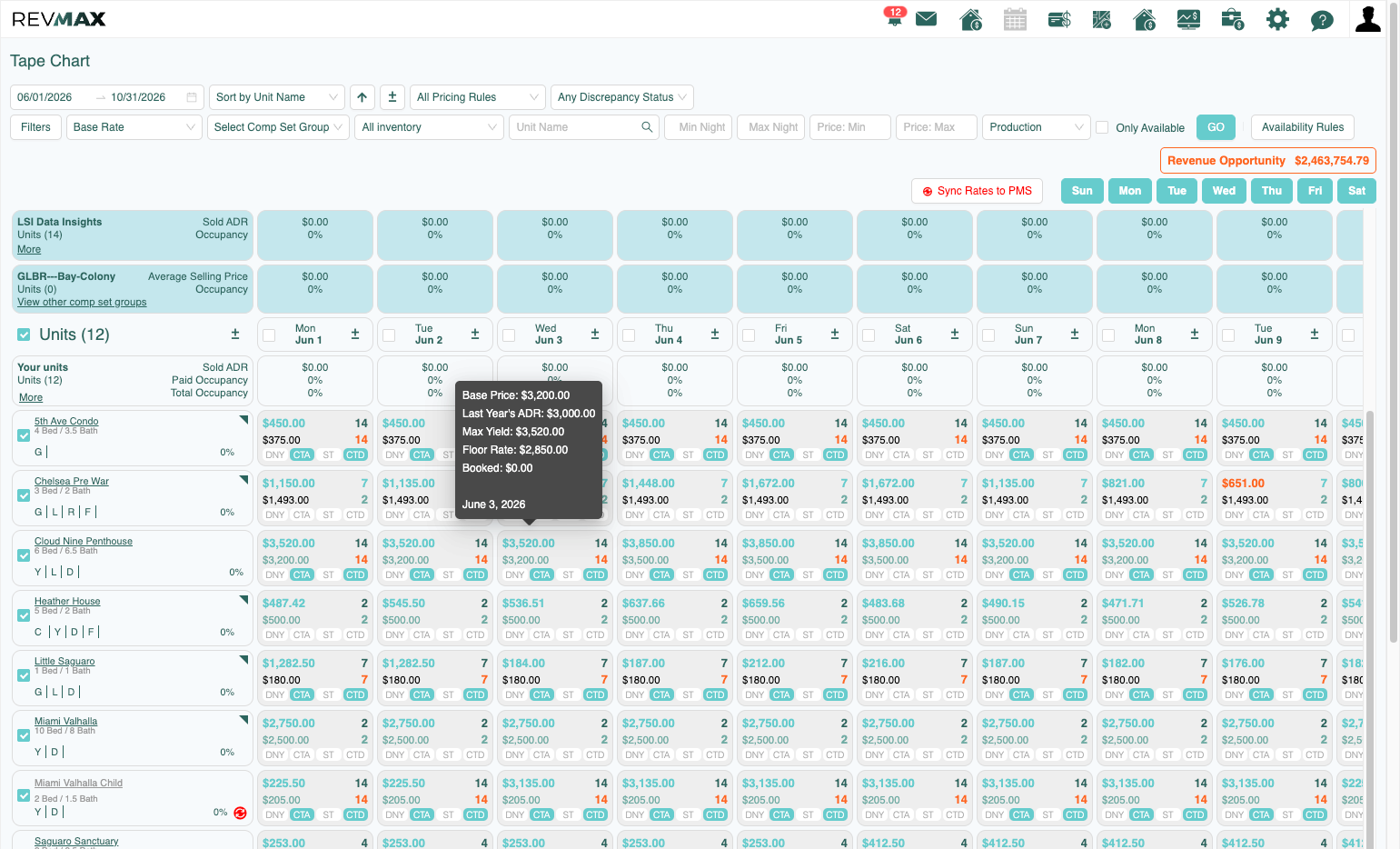Click Sync Rates to PMS button
This screenshot has height=849, width=1400.
(x=977, y=191)
